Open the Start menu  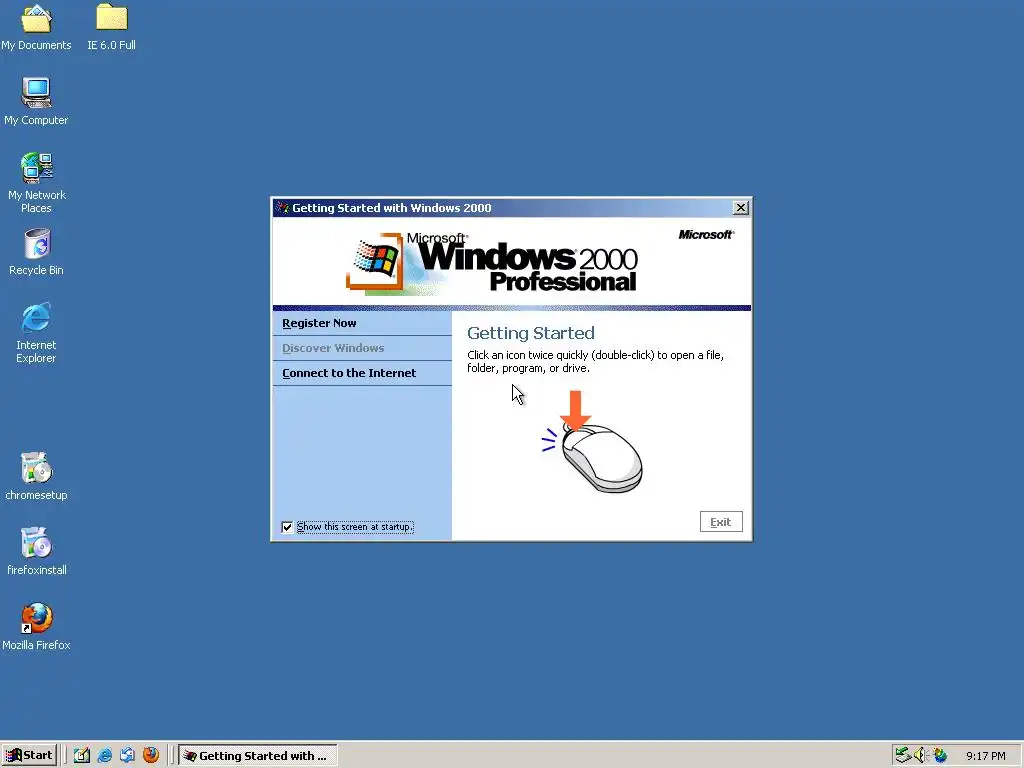(29, 755)
